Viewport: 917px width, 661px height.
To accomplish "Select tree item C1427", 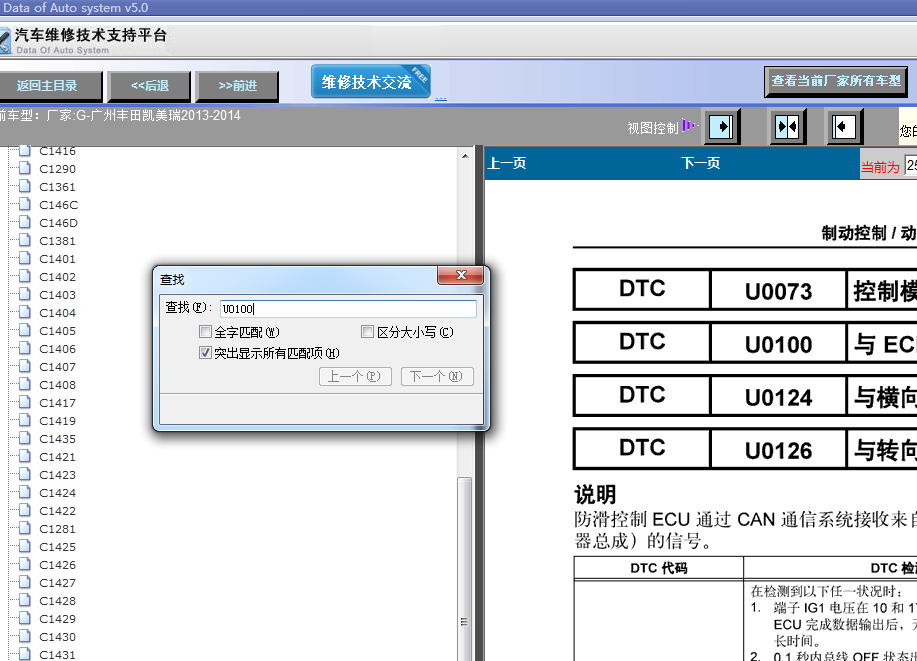I will tap(57, 583).
